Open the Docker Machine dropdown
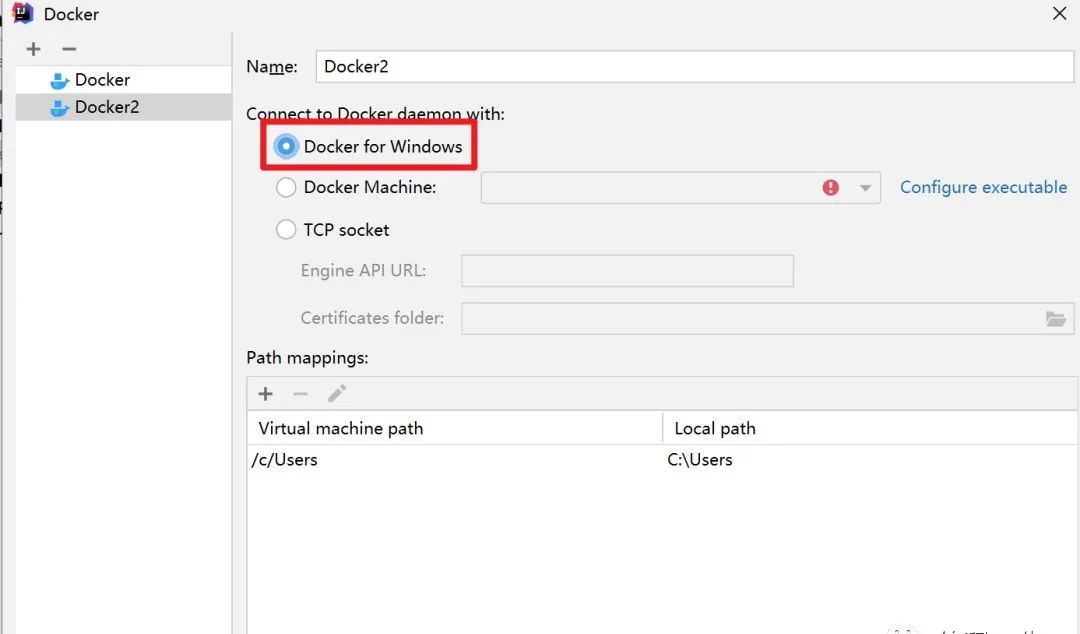 pyautogui.click(x=865, y=187)
